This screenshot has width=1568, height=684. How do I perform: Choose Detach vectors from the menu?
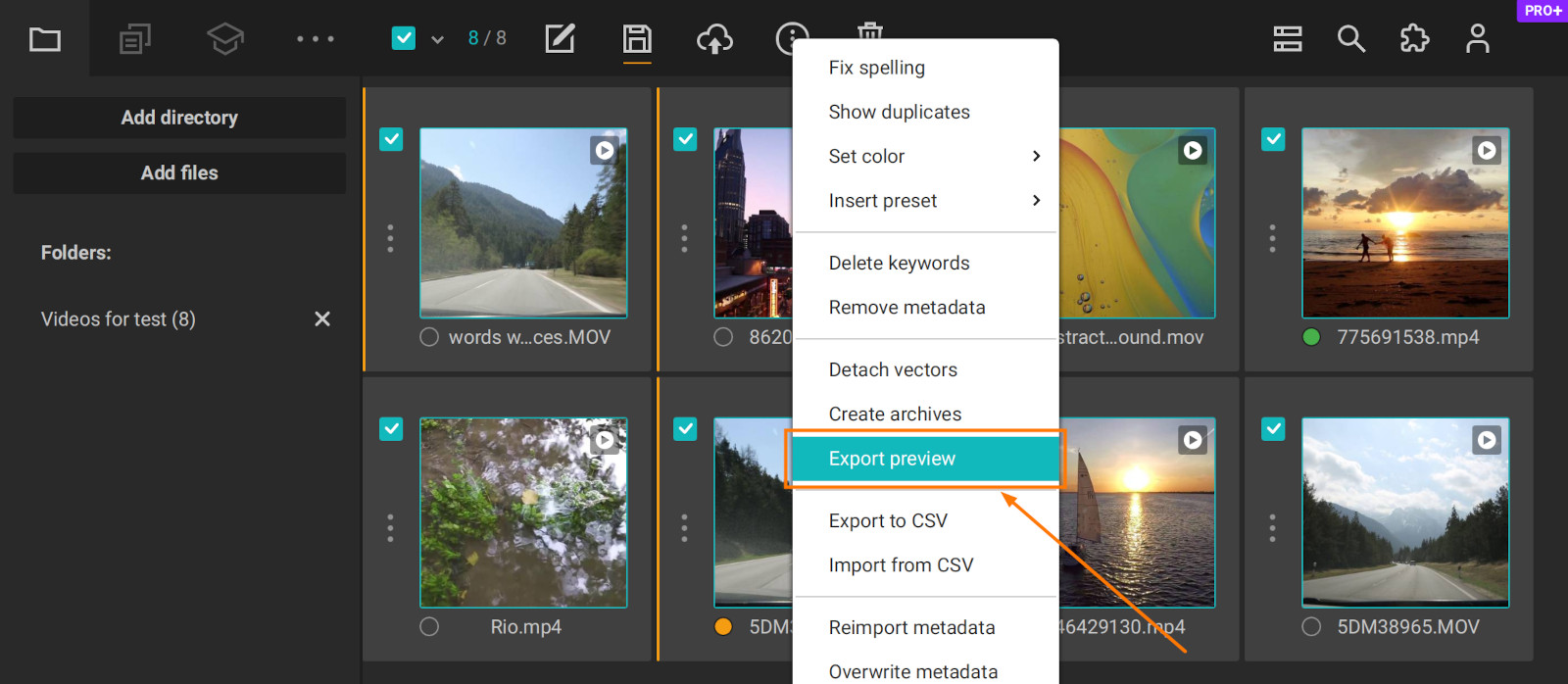coord(925,369)
